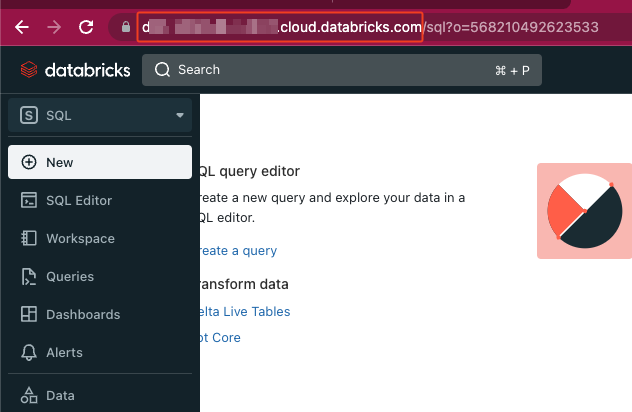632x412 pixels.
Task: Click the magnifier icon in Search
Action: pos(163,70)
